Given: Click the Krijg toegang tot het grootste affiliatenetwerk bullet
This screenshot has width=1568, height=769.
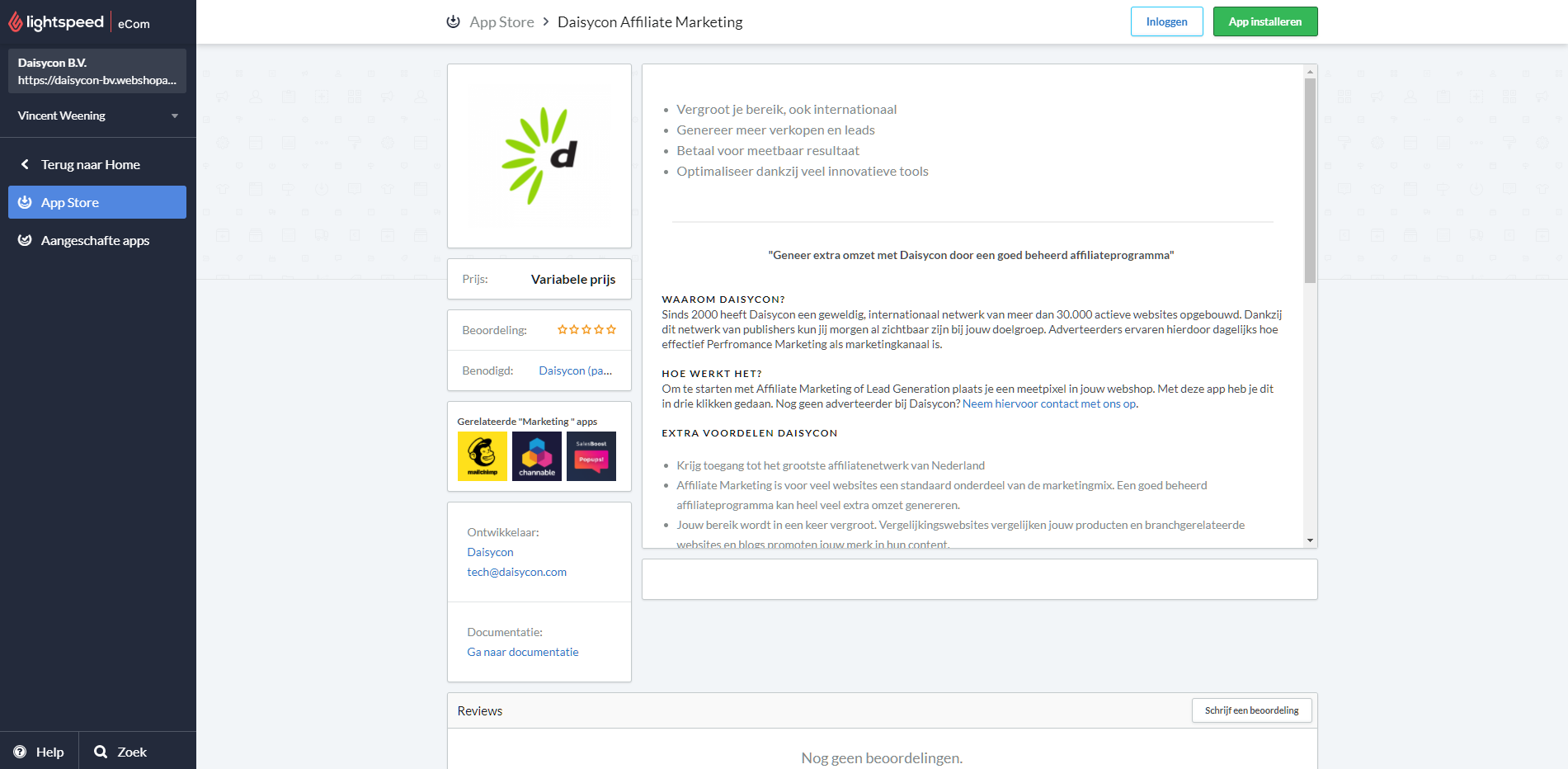Looking at the screenshot, I should click(831, 465).
